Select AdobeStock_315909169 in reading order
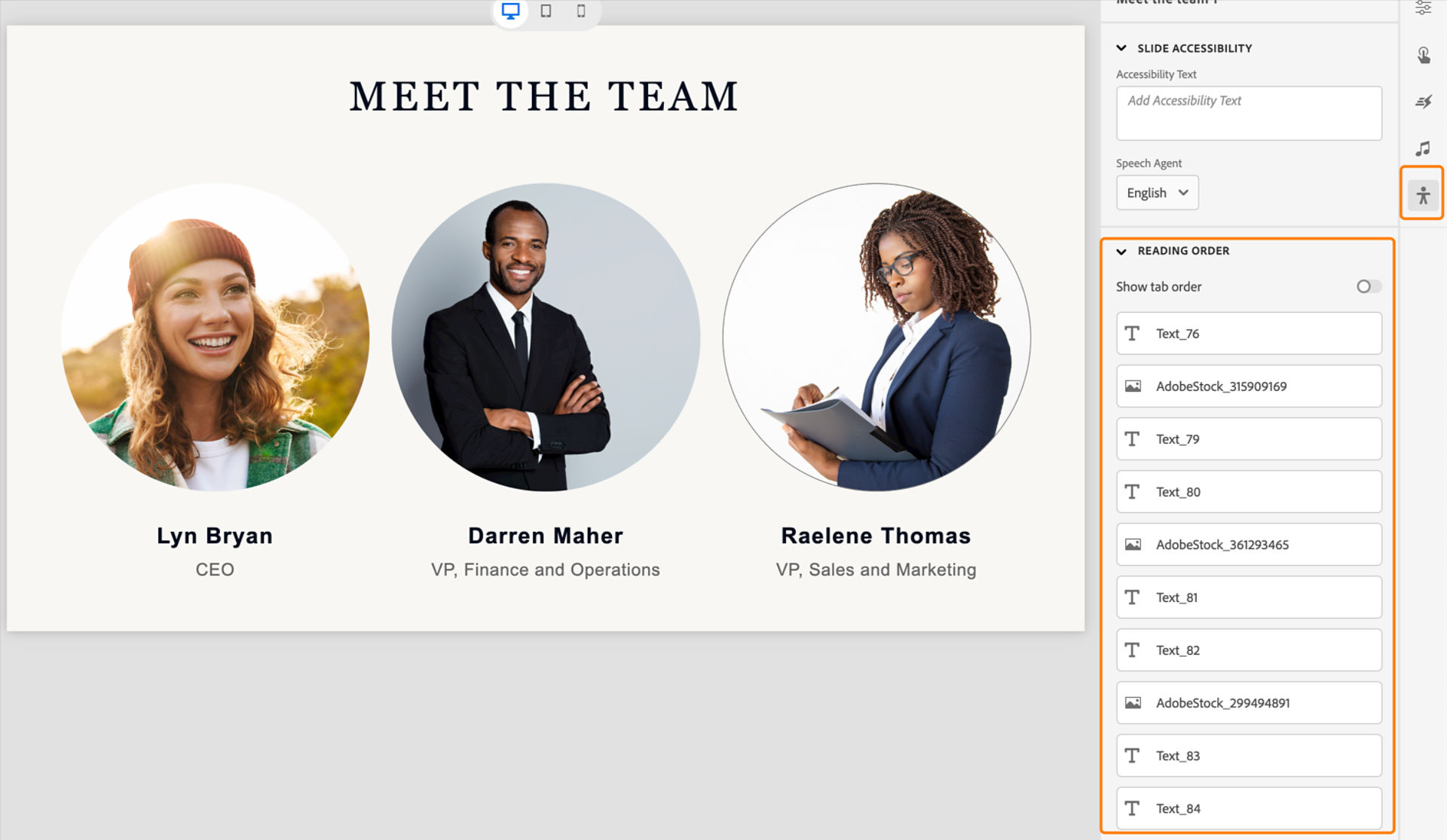 click(x=1249, y=386)
